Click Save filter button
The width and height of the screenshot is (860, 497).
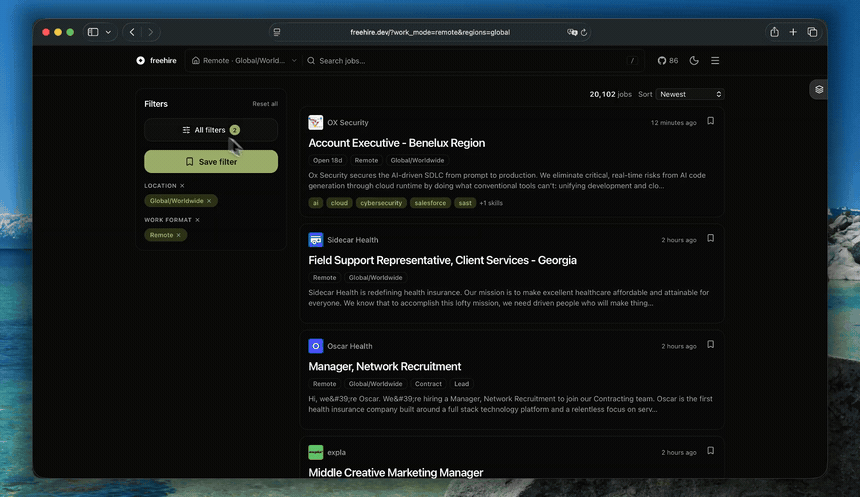click(211, 162)
